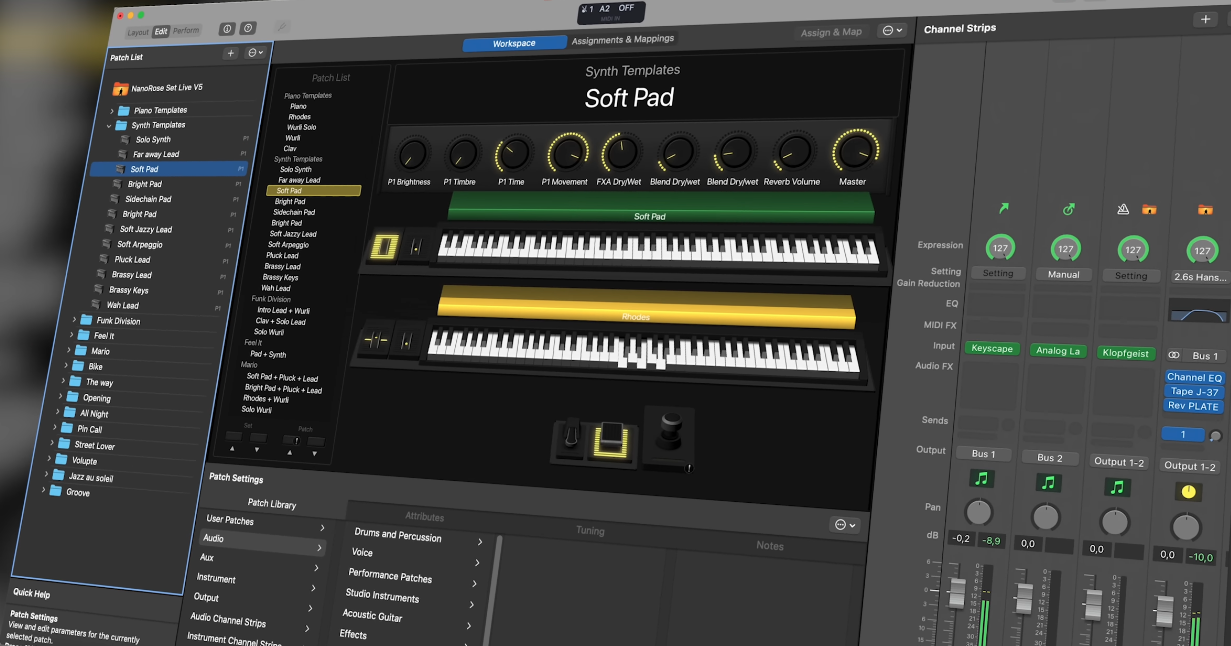Expand the Funk Division set

[73, 320]
